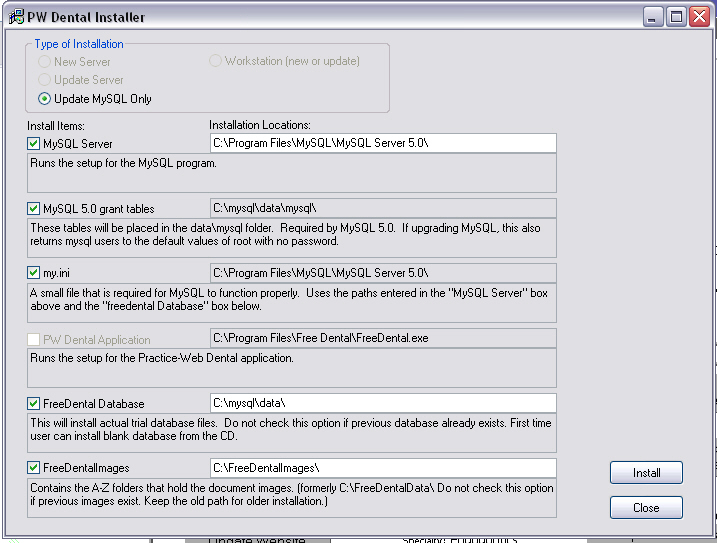Maximize the installer window

coord(676,17)
